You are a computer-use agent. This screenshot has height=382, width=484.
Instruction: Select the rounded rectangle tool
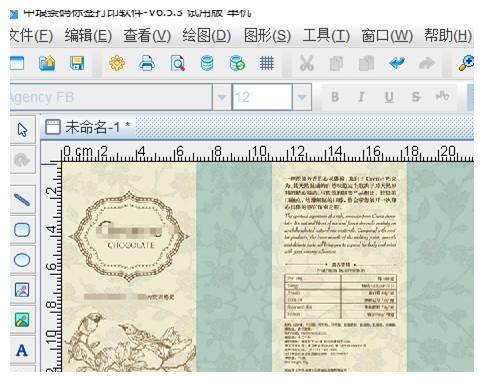(x=22, y=230)
